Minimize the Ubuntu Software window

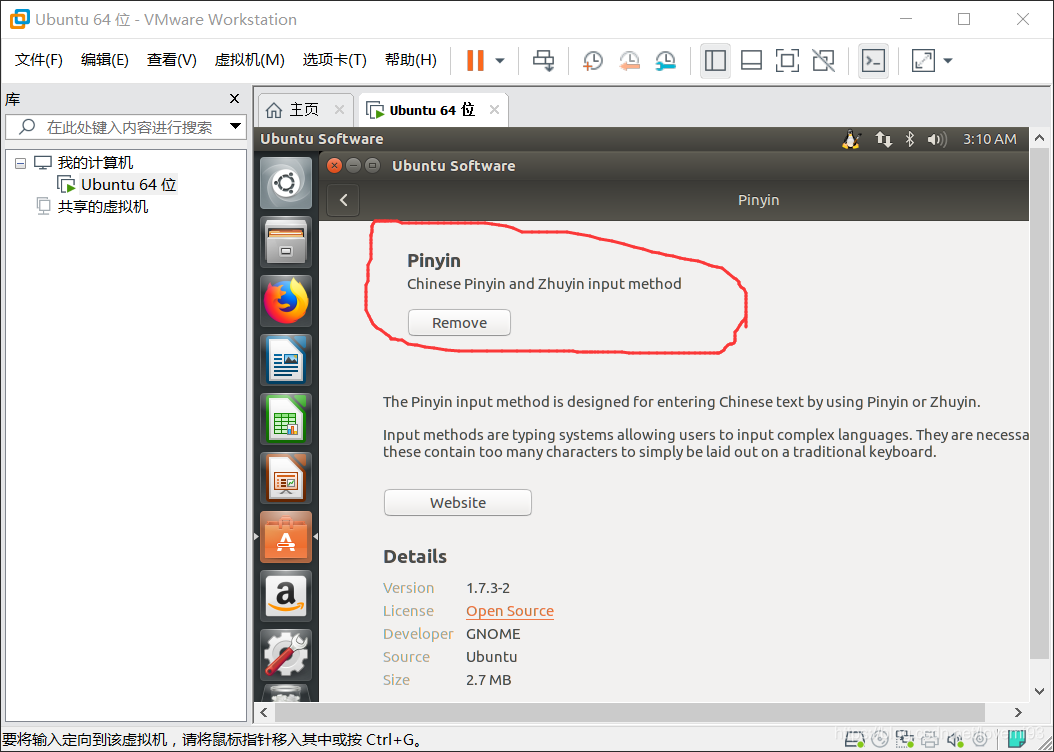tap(353, 165)
